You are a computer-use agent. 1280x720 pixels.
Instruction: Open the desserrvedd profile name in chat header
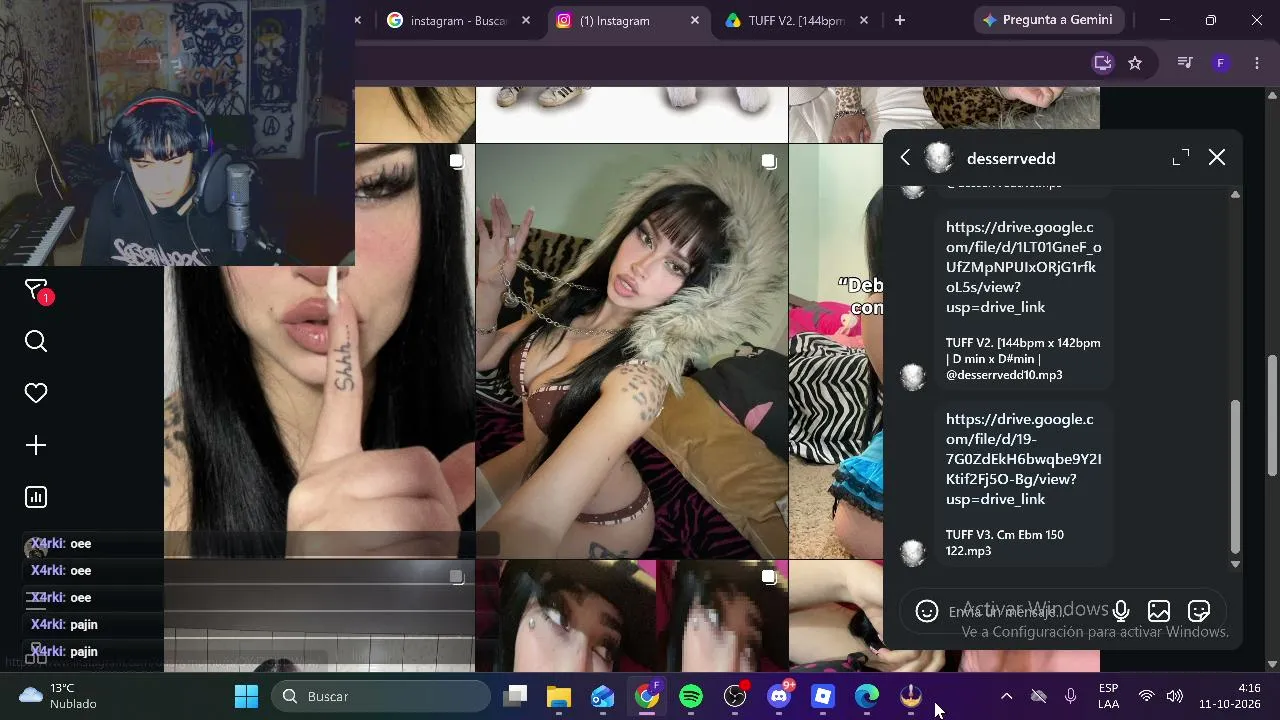[1011, 158]
